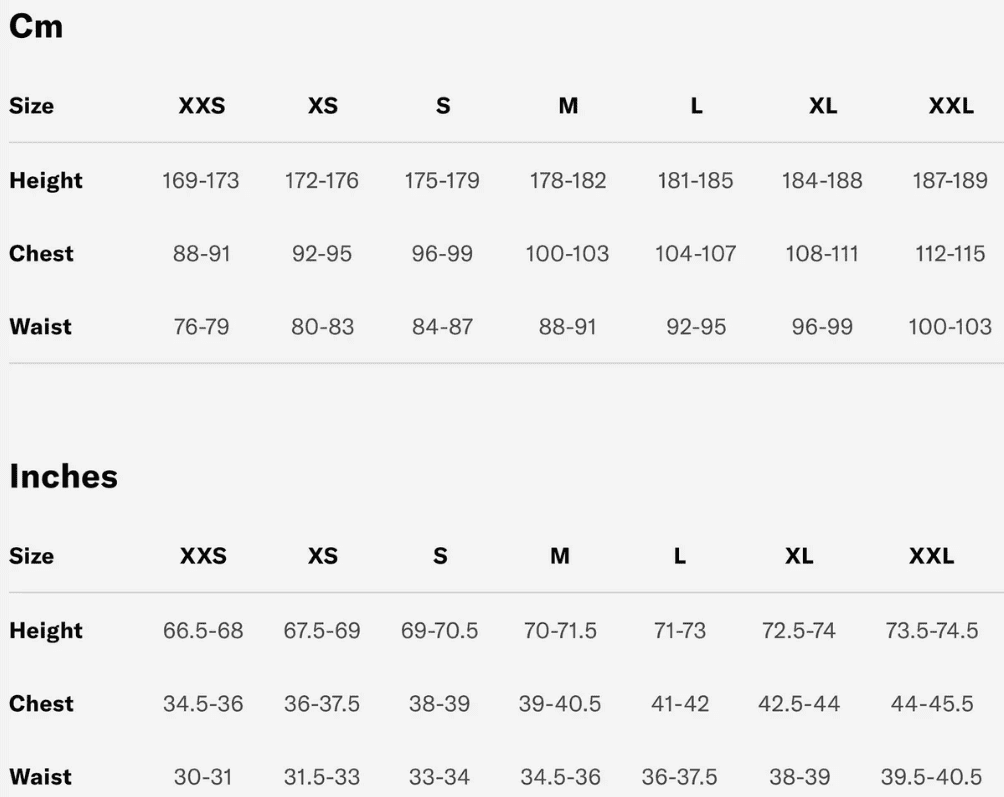Click the waist value 76-79
1004x797 pixels.
click(x=201, y=327)
